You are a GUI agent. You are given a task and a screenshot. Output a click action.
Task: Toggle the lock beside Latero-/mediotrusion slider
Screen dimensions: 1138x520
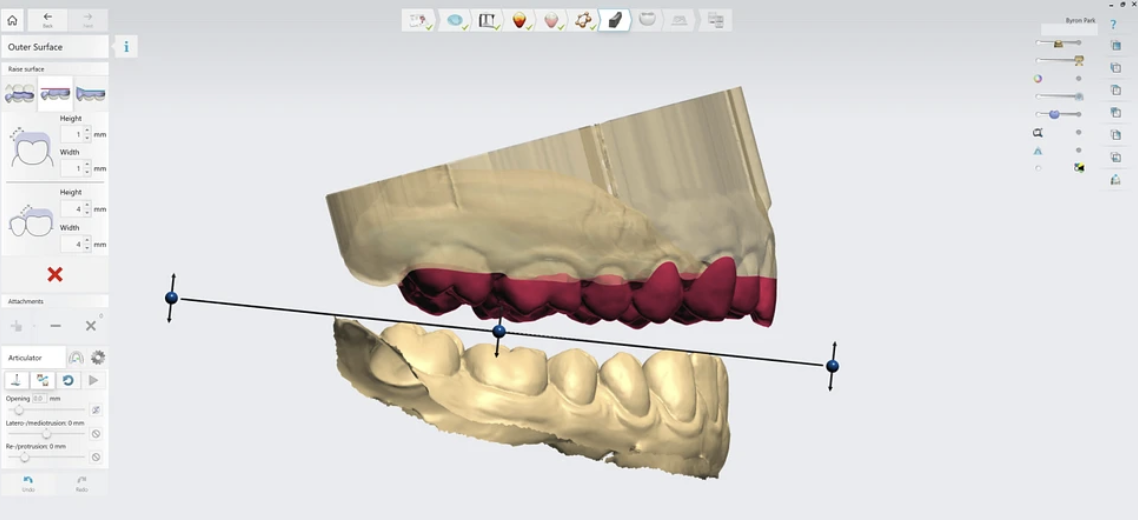pyautogui.click(x=96, y=434)
